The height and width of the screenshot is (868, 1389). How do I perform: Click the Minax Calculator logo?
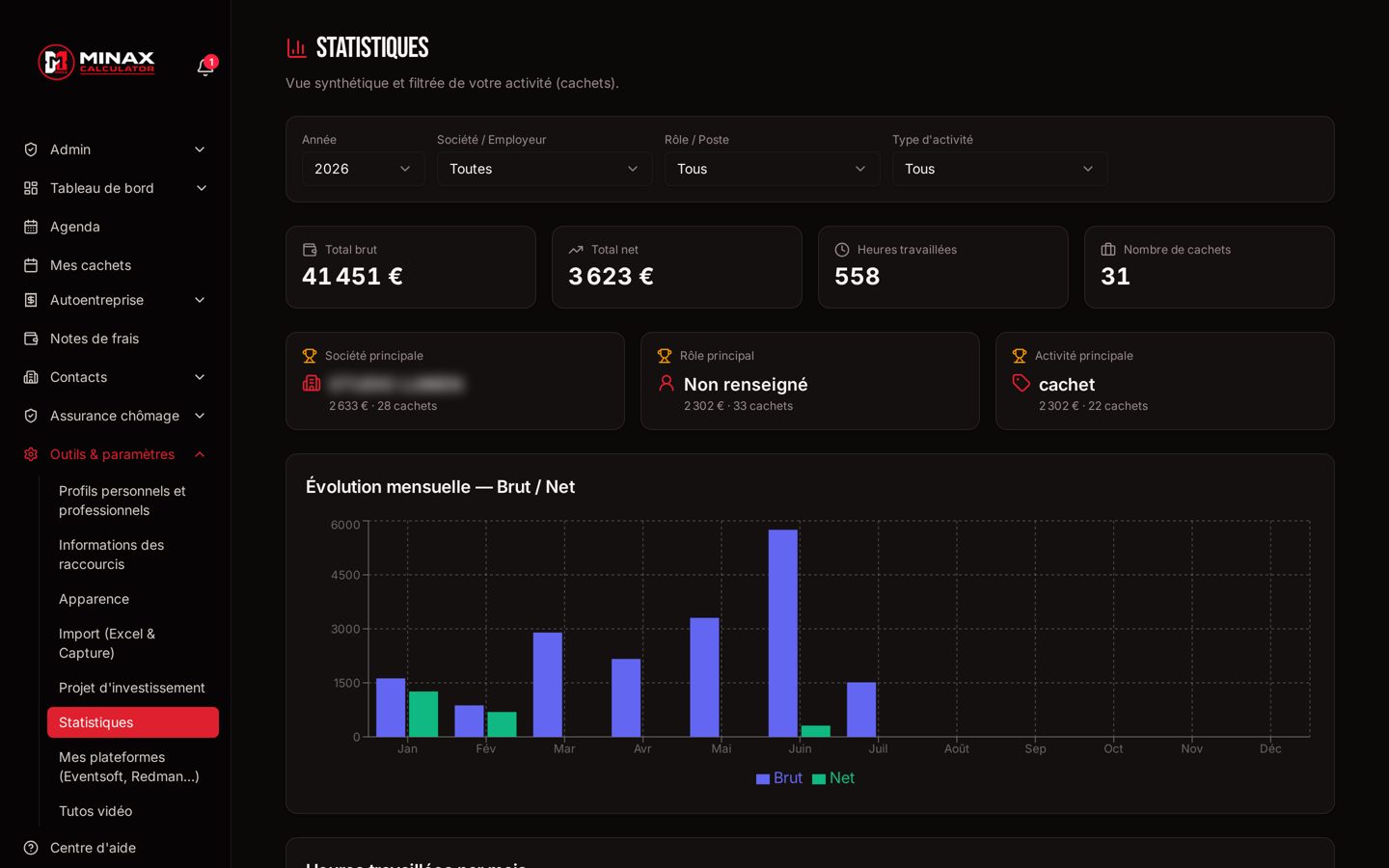coord(95,63)
